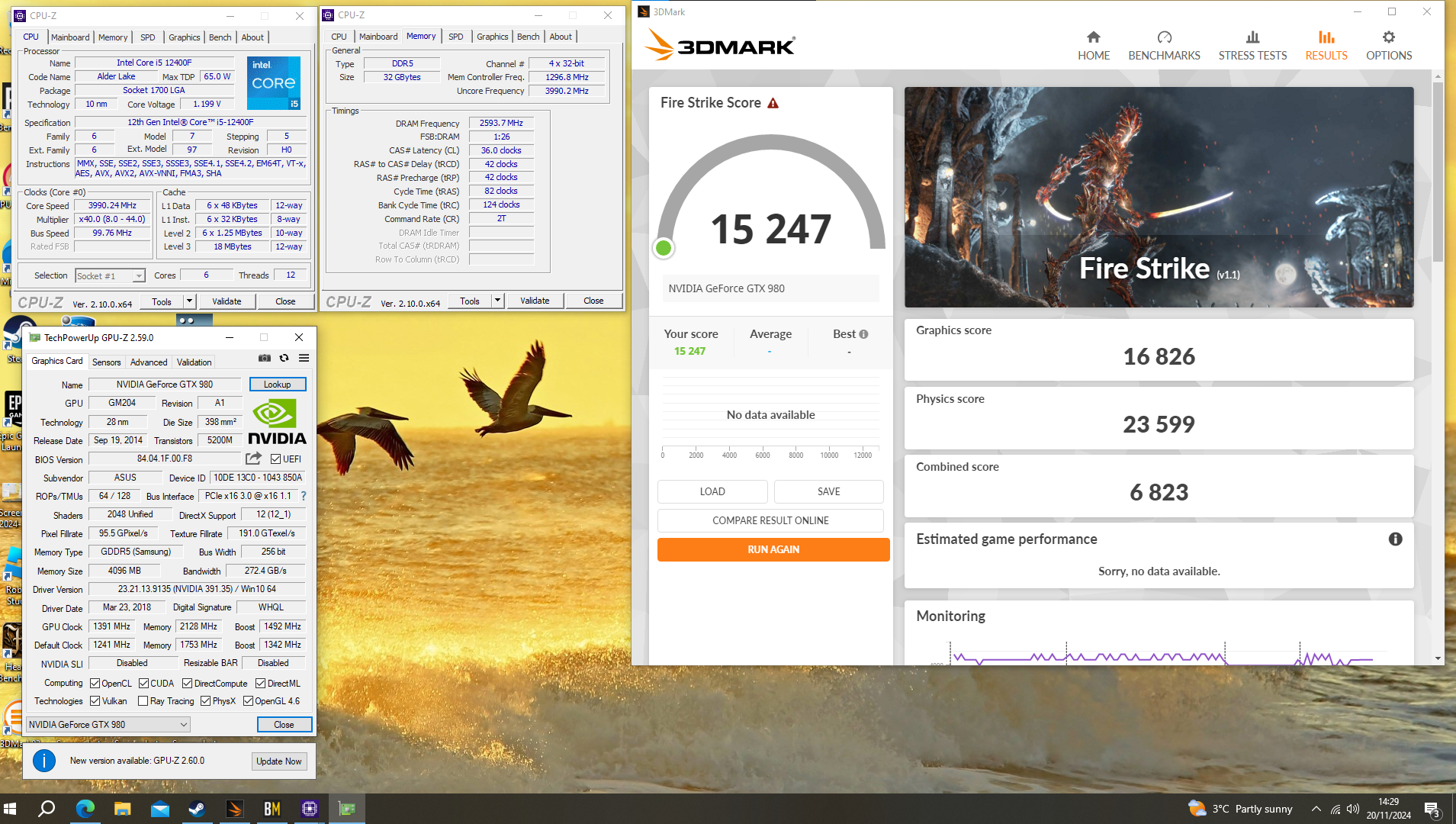Screen dimensions: 1456x824
Task: Click the BIOS export share icon in GPU-Z
Action: point(253,459)
